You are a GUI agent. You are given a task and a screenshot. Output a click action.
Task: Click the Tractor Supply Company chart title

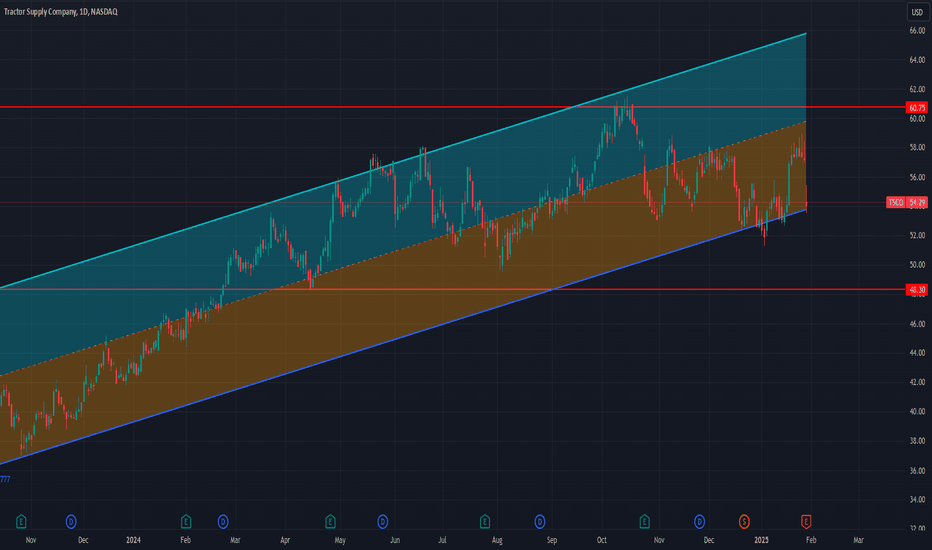tap(61, 12)
